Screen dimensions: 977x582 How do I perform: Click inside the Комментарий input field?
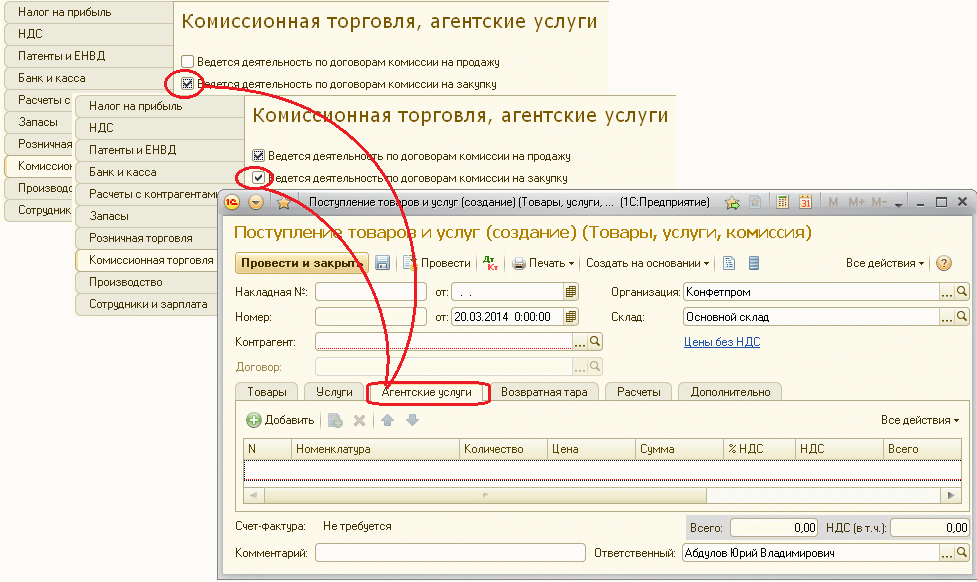tap(450, 551)
